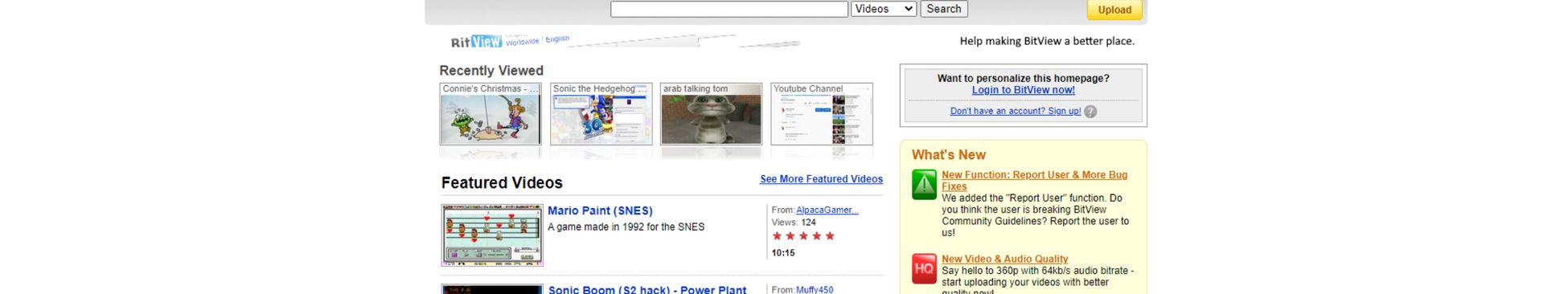Viewport: 1568px width, 294px height.
Task: Open the Youtube Channel thumbnail
Action: click(x=822, y=114)
